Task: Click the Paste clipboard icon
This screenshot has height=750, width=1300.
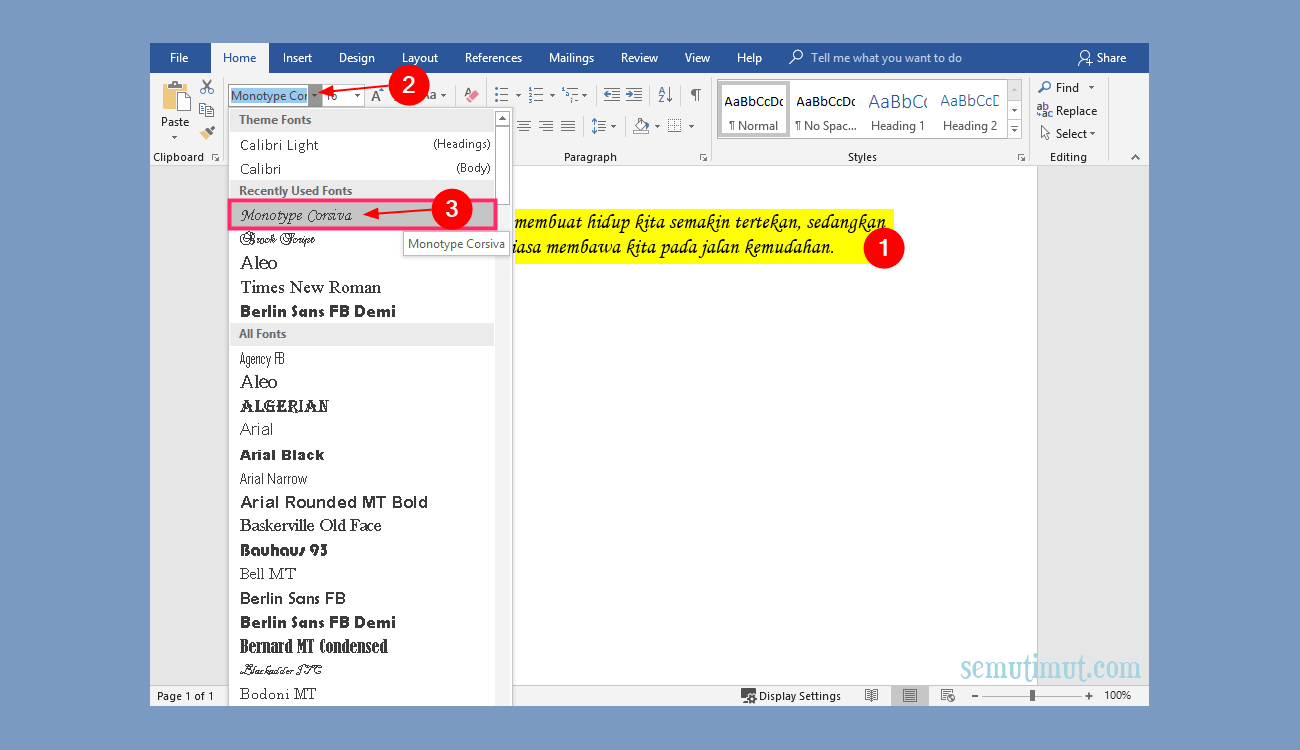Action: 176,98
